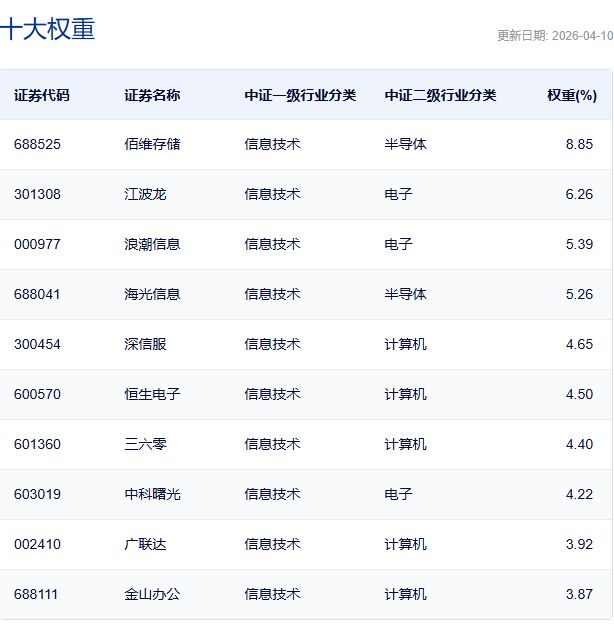Screen dimensions: 614x626
Task: Click weight value 5.39
Action: tap(579, 244)
